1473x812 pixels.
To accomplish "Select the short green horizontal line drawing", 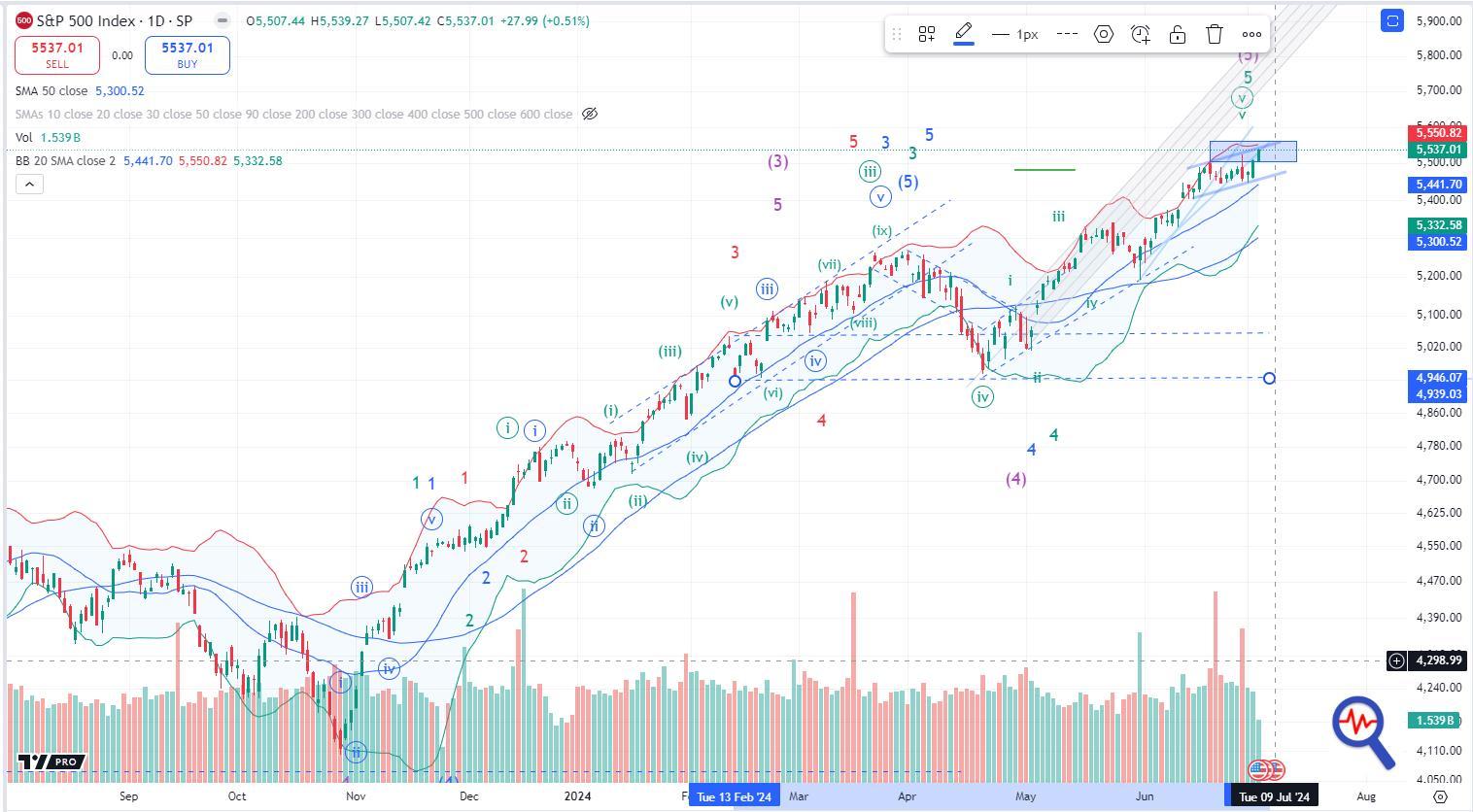I will click(x=1045, y=169).
